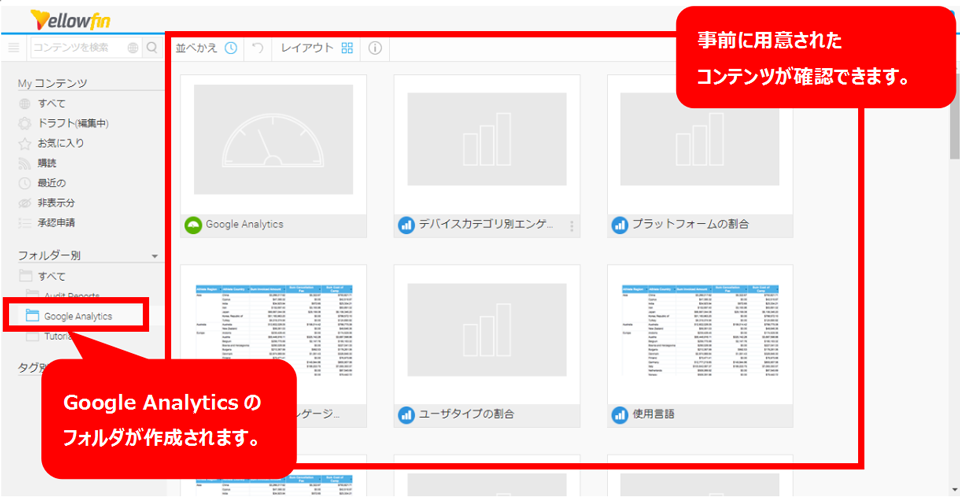Viewport: 960px width, 499px height.
Task: Open the 並べかえ sort option
Action: coord(196,48)
